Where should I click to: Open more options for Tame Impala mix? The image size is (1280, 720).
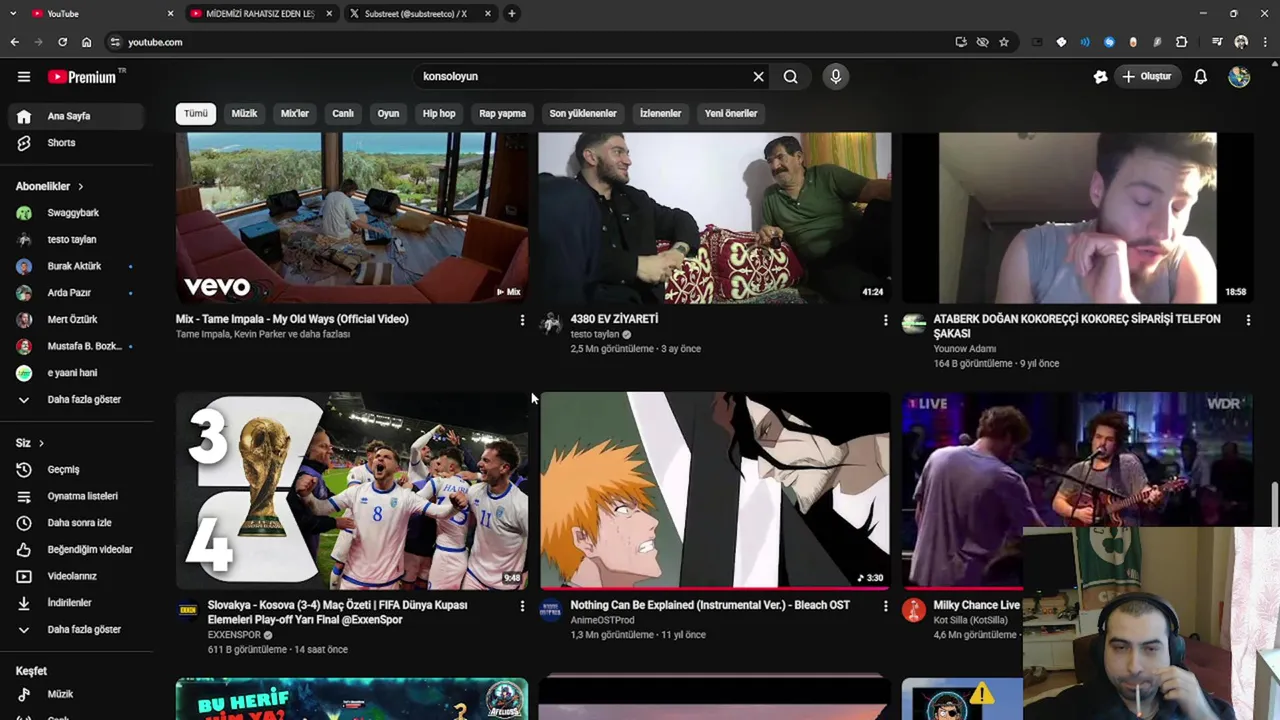(522, 320)
